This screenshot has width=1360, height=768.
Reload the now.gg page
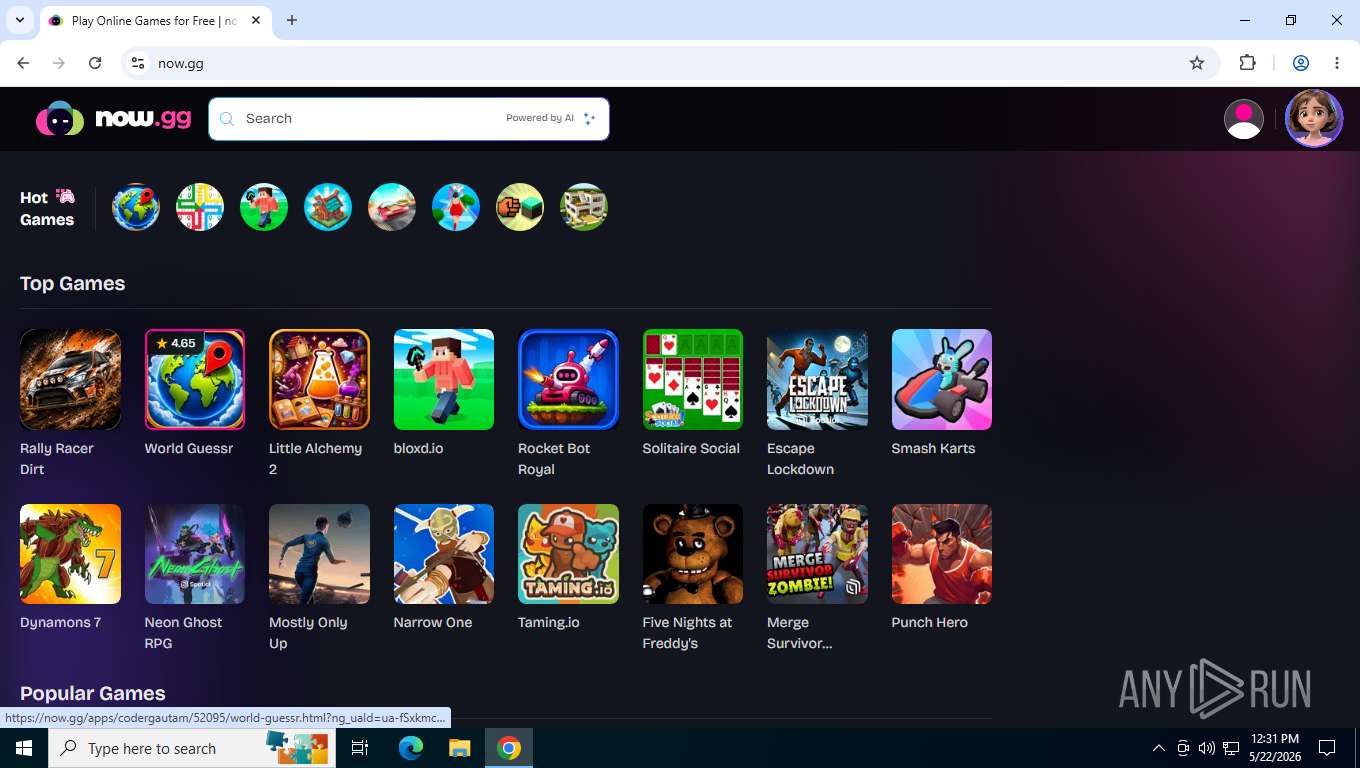click(95, 63)
